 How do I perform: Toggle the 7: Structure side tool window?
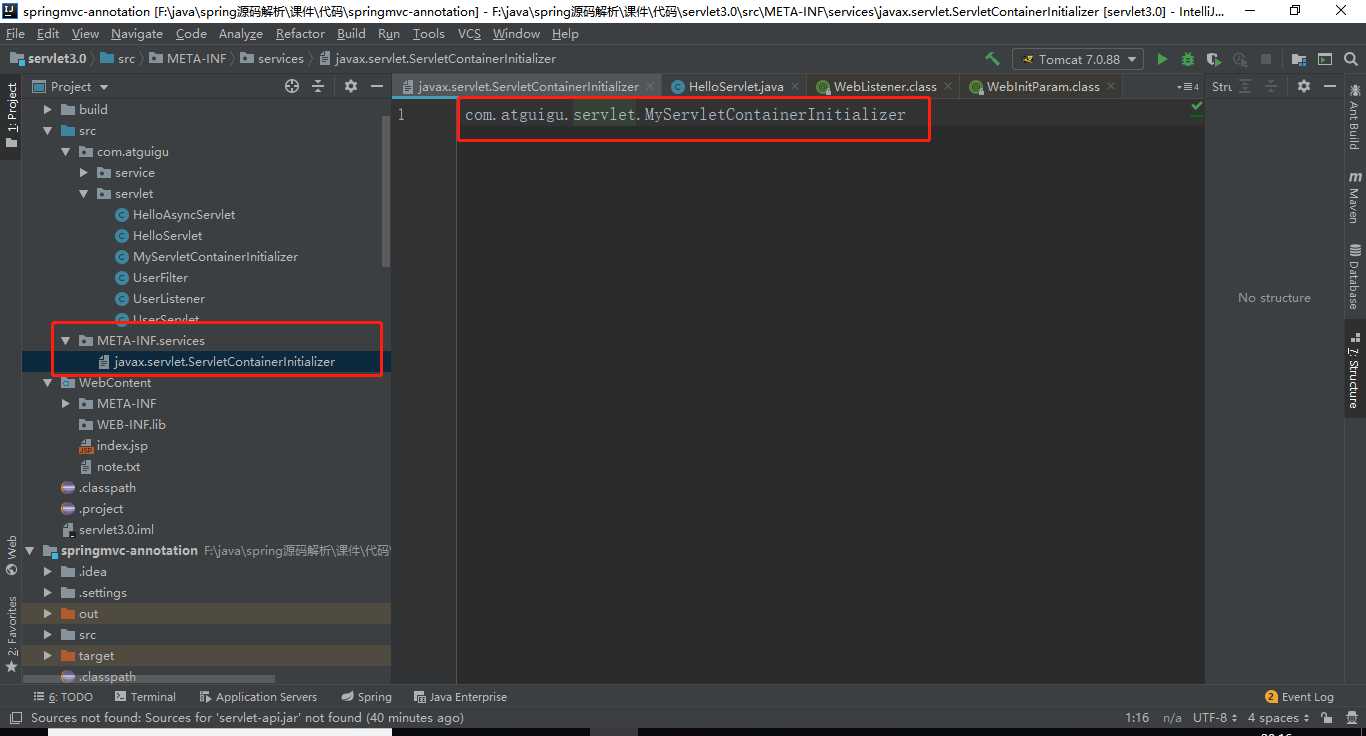[1355, 370]
